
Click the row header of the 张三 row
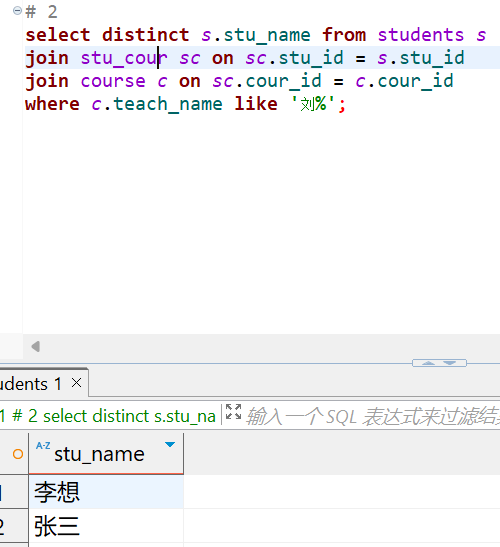click(14, 526)
